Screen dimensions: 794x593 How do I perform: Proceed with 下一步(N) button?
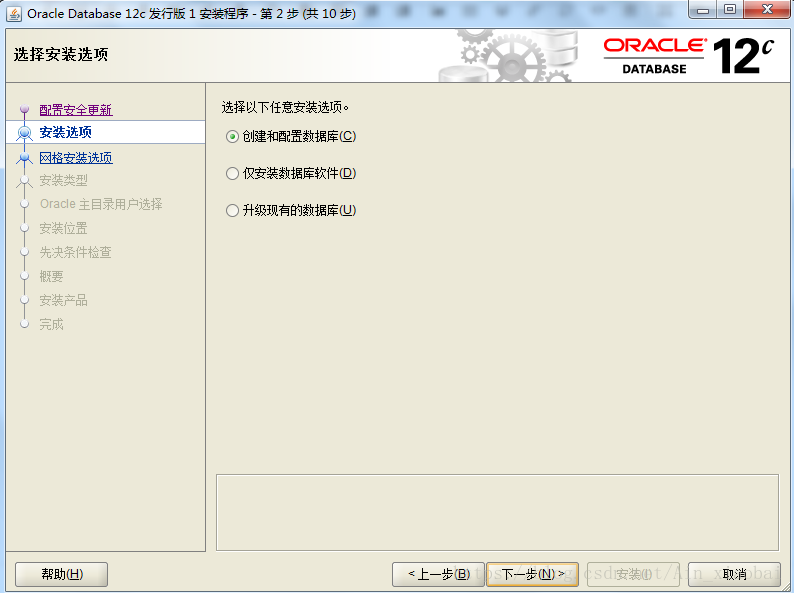coord(532,574)
